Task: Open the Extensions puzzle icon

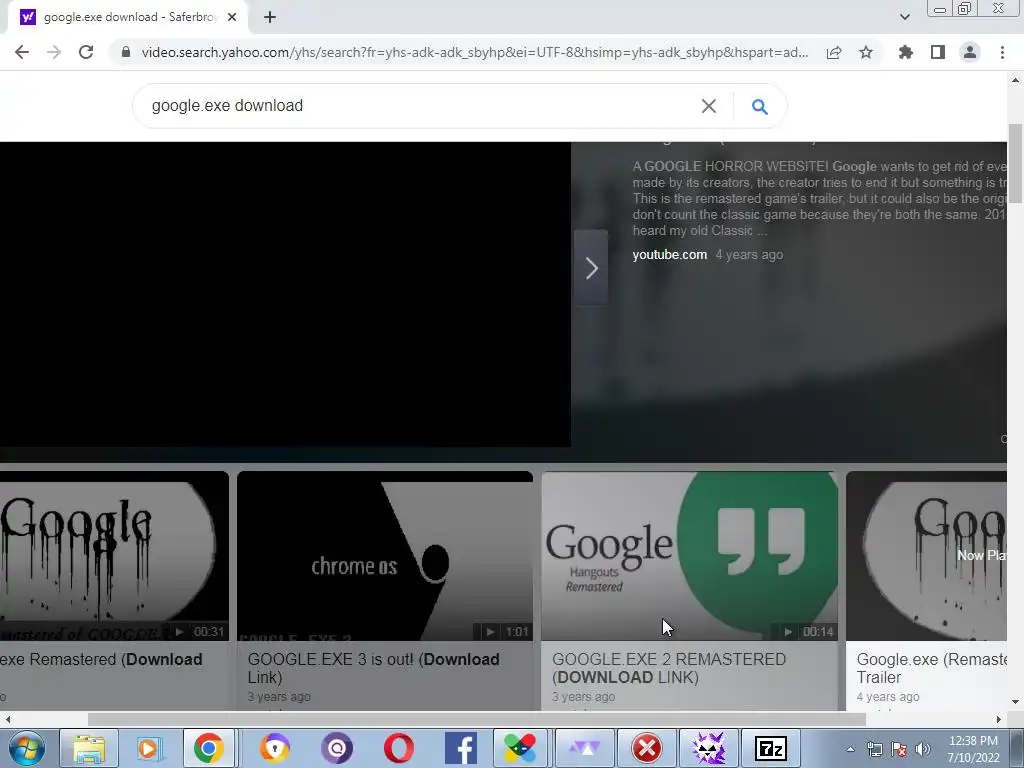Action: click(x=905, y=52)
